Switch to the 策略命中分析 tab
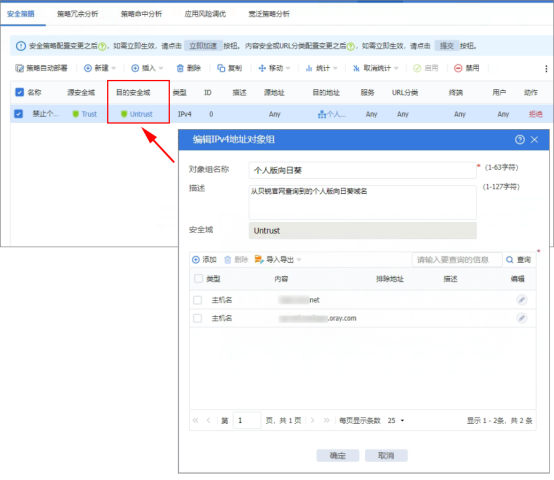 (141, 14)
